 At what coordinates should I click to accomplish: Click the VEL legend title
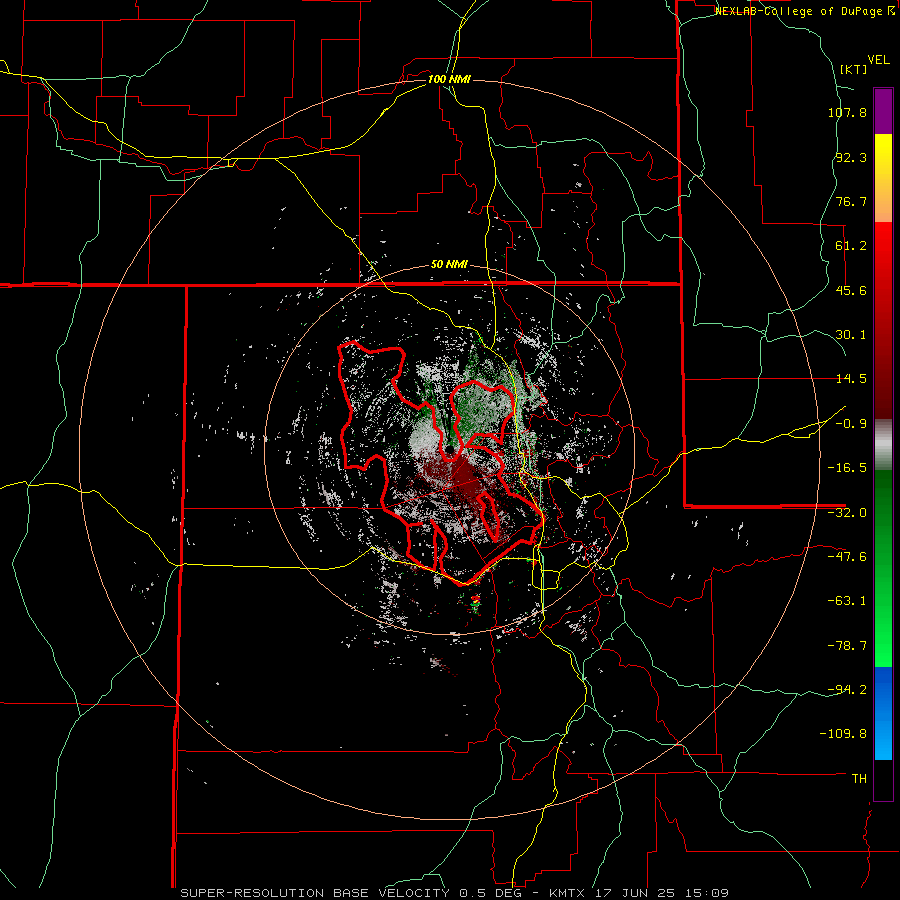click(878, 60)
